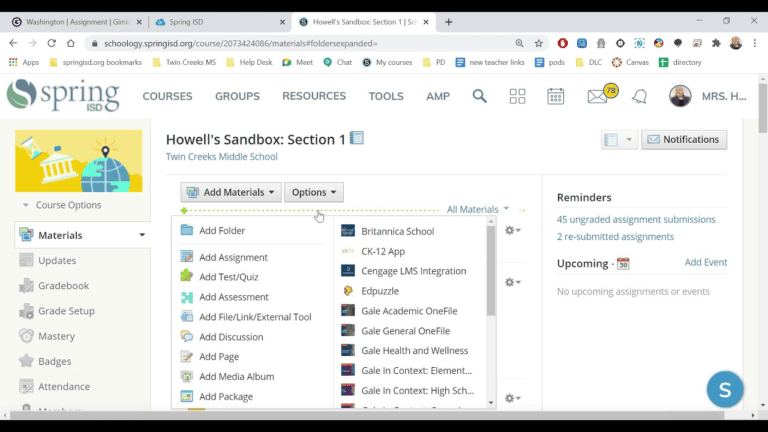Click the Add Event link
The image size is (768, 432).
(706, 262)
